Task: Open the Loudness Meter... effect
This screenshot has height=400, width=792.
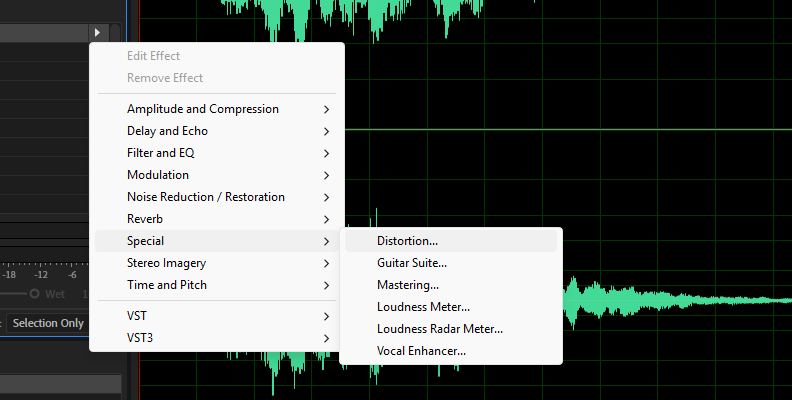Action: pos(423,307)
